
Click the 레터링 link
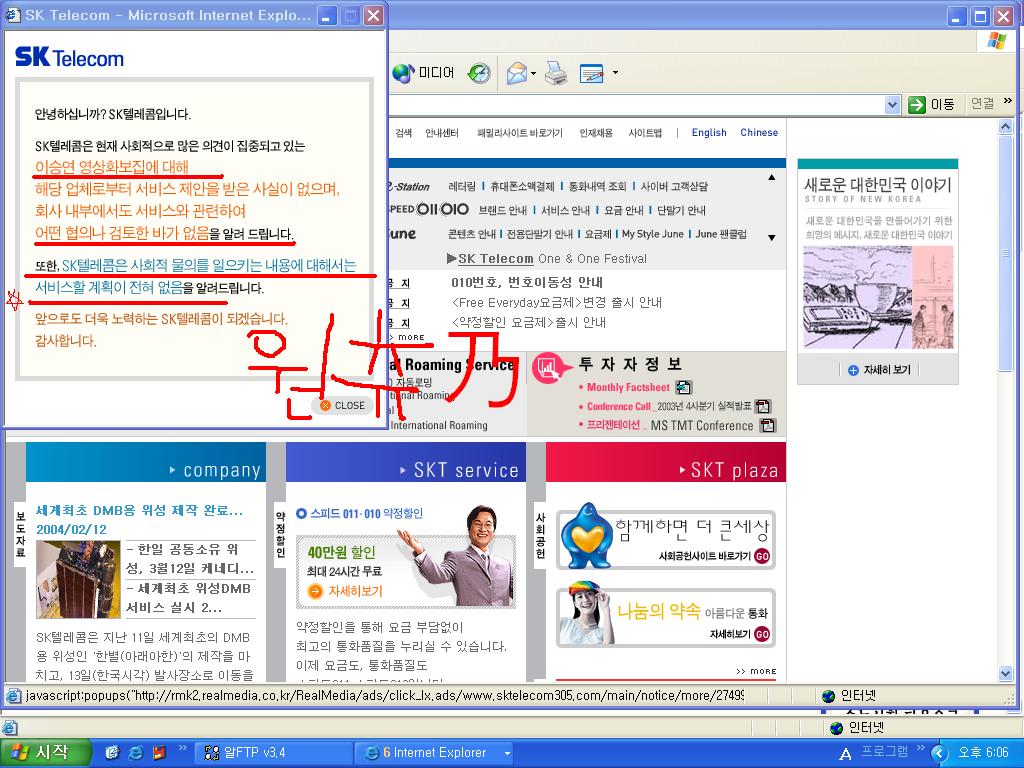click(462, 187)
